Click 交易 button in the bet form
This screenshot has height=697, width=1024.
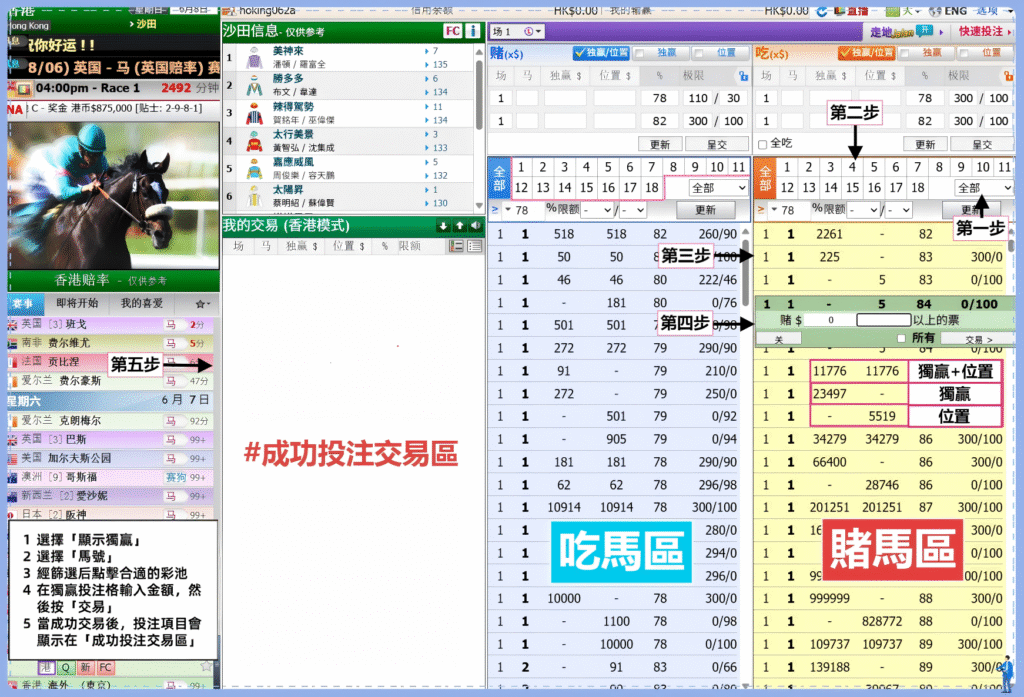click(978, 339)
